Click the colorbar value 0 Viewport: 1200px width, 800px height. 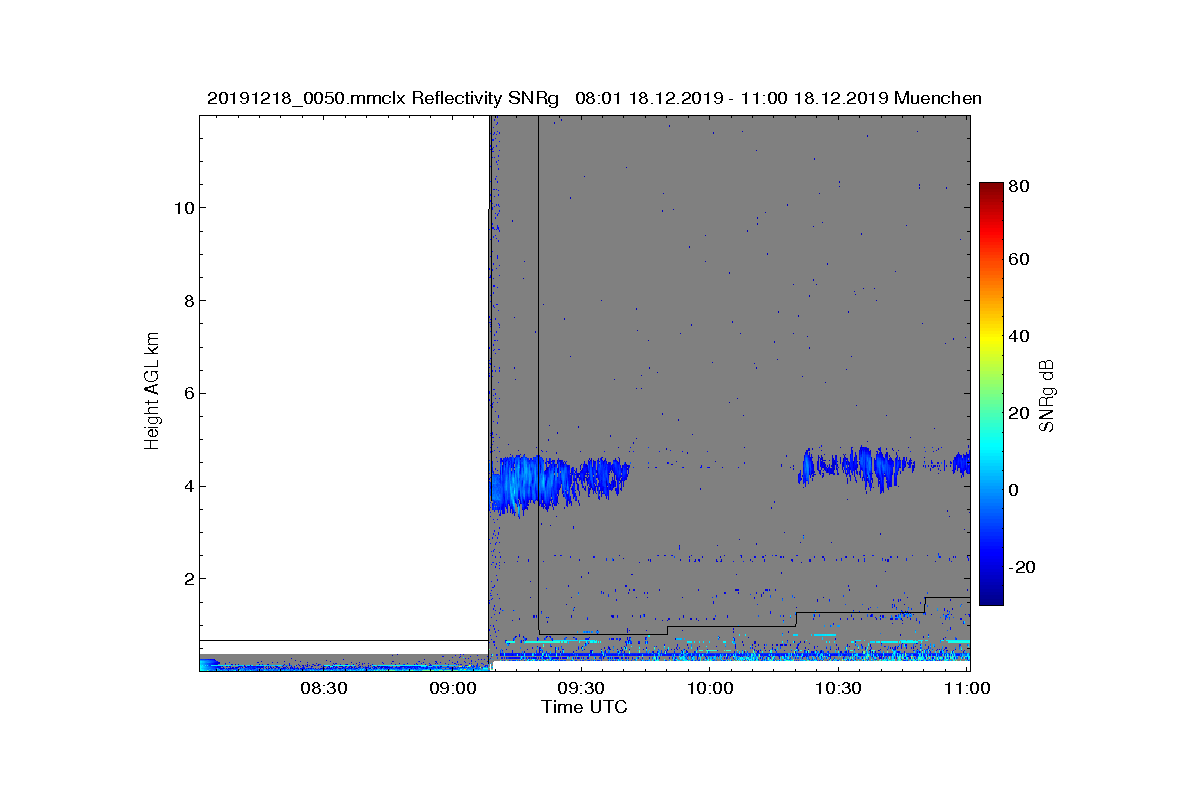tap(1014, 490)
